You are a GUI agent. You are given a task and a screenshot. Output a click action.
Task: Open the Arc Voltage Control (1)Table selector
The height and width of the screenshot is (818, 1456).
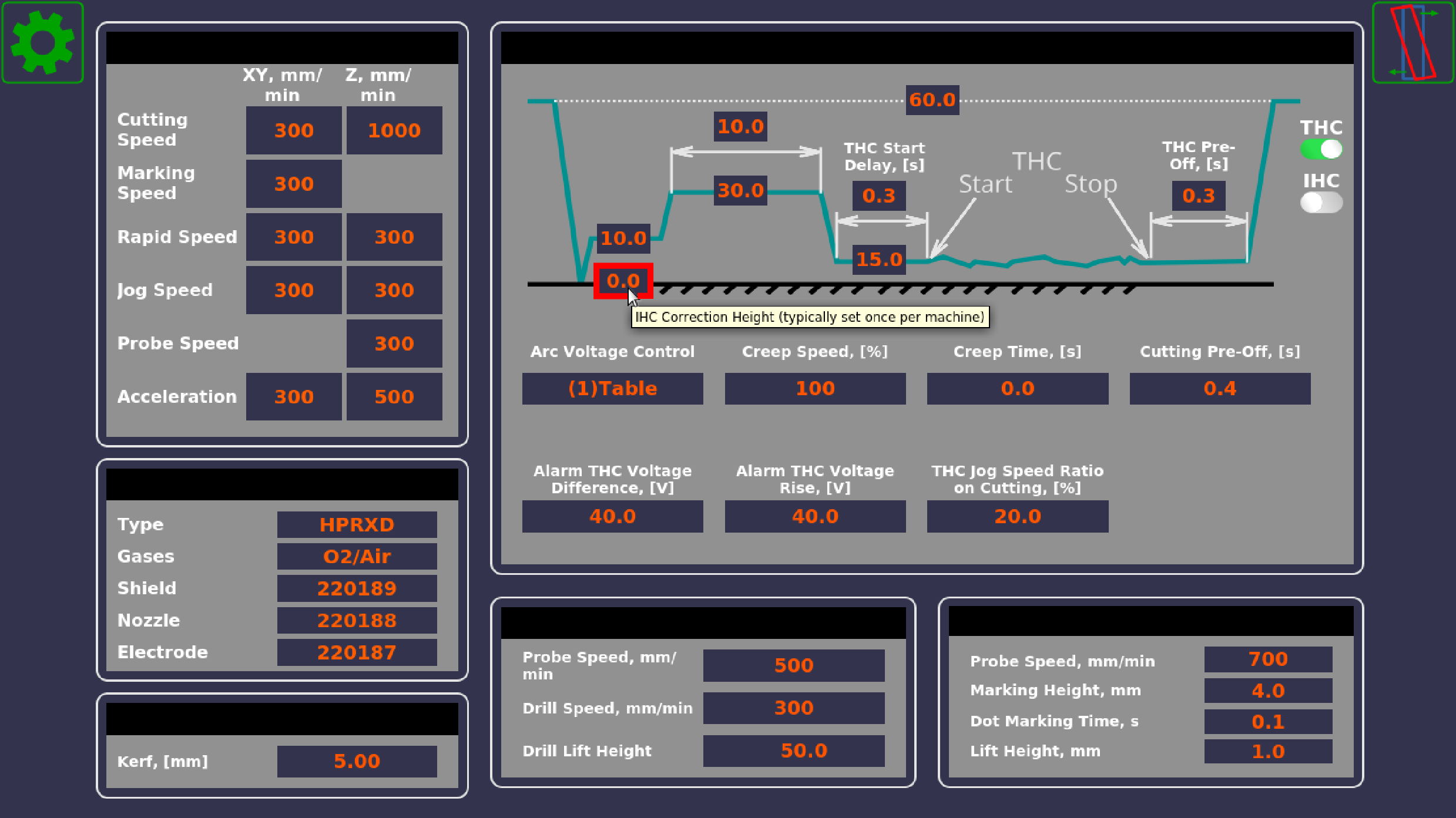tap(612, 389)
